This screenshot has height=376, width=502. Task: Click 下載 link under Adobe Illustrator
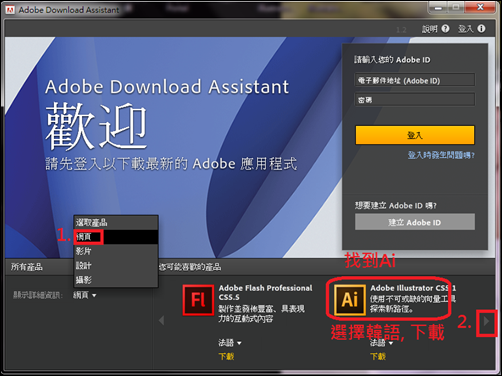[x=378, y=356]
